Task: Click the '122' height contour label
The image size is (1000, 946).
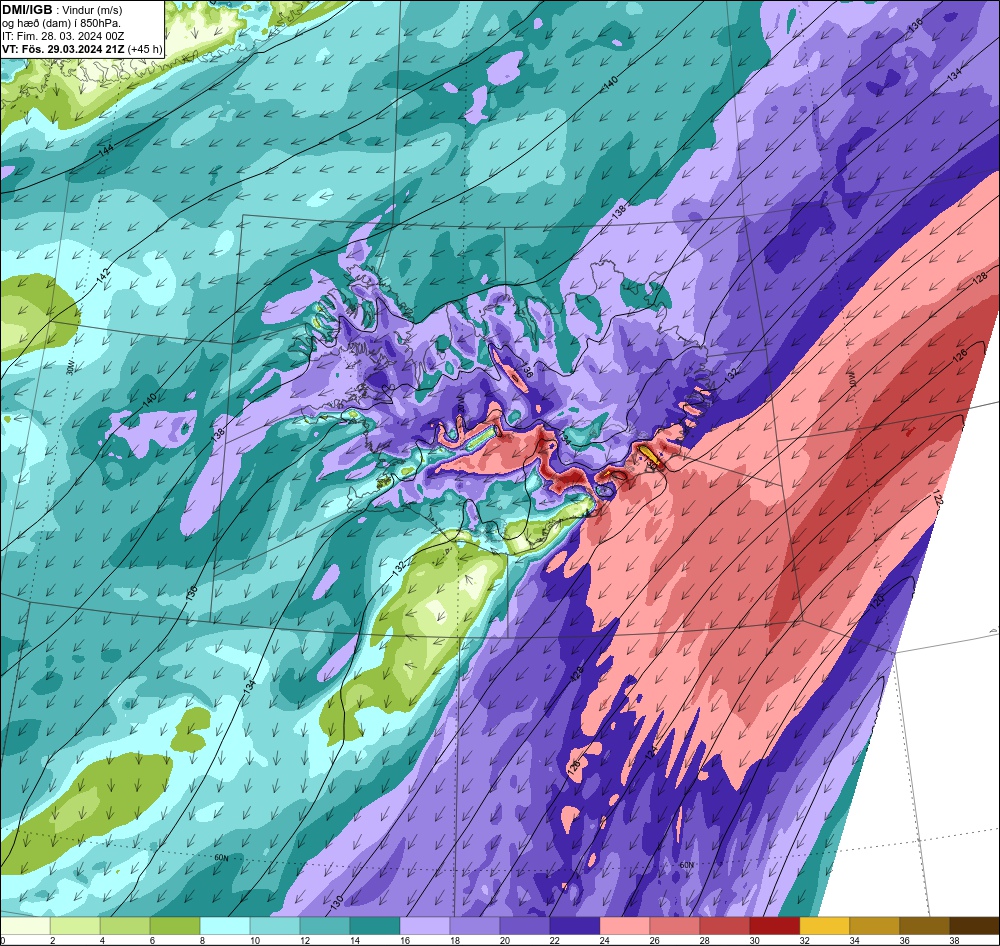Action: [x=936, y=496]
